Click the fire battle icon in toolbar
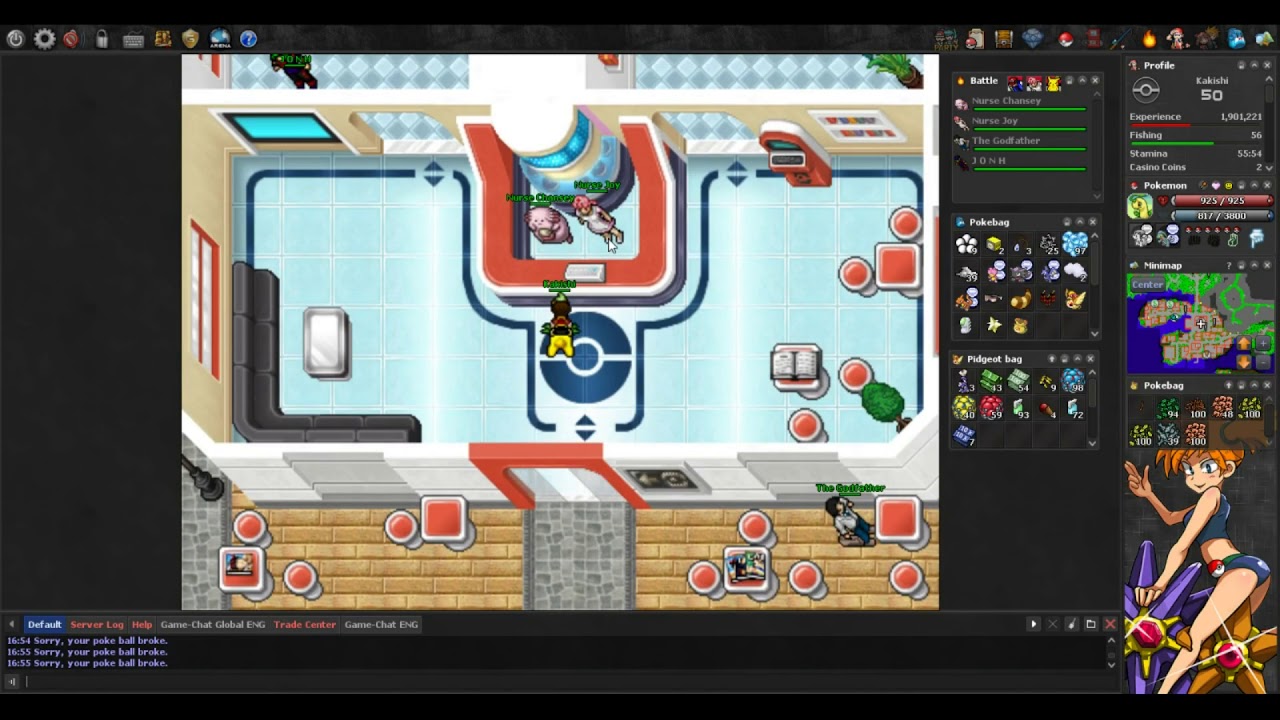The height and width of the screenshot is (720, 1280). (x=1149, y=39)
